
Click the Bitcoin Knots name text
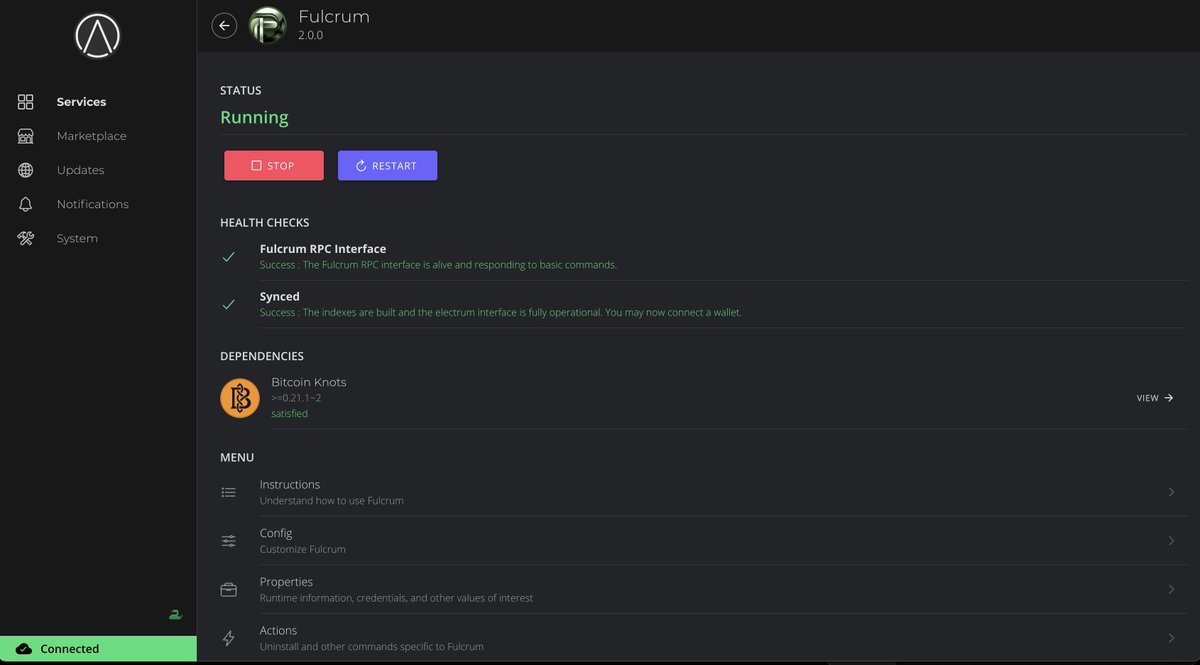click(x=309, y=382)
